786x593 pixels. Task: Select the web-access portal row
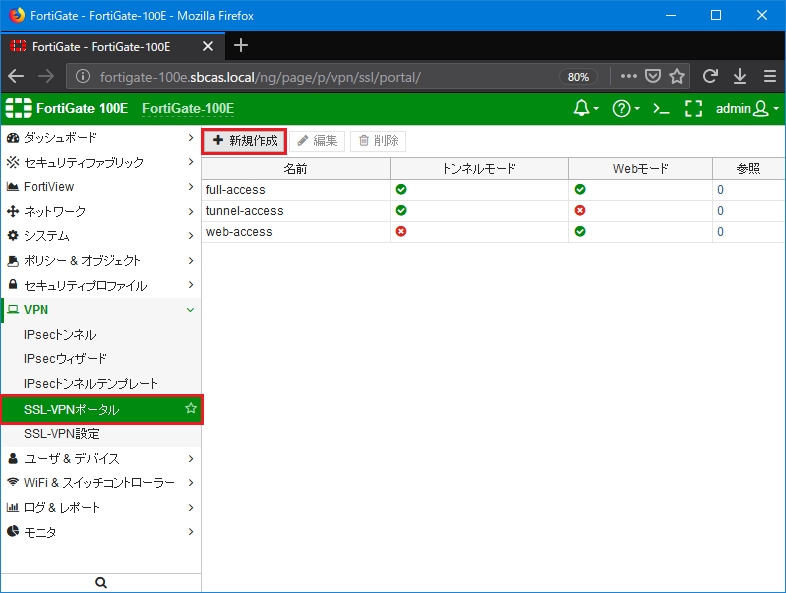493,232
